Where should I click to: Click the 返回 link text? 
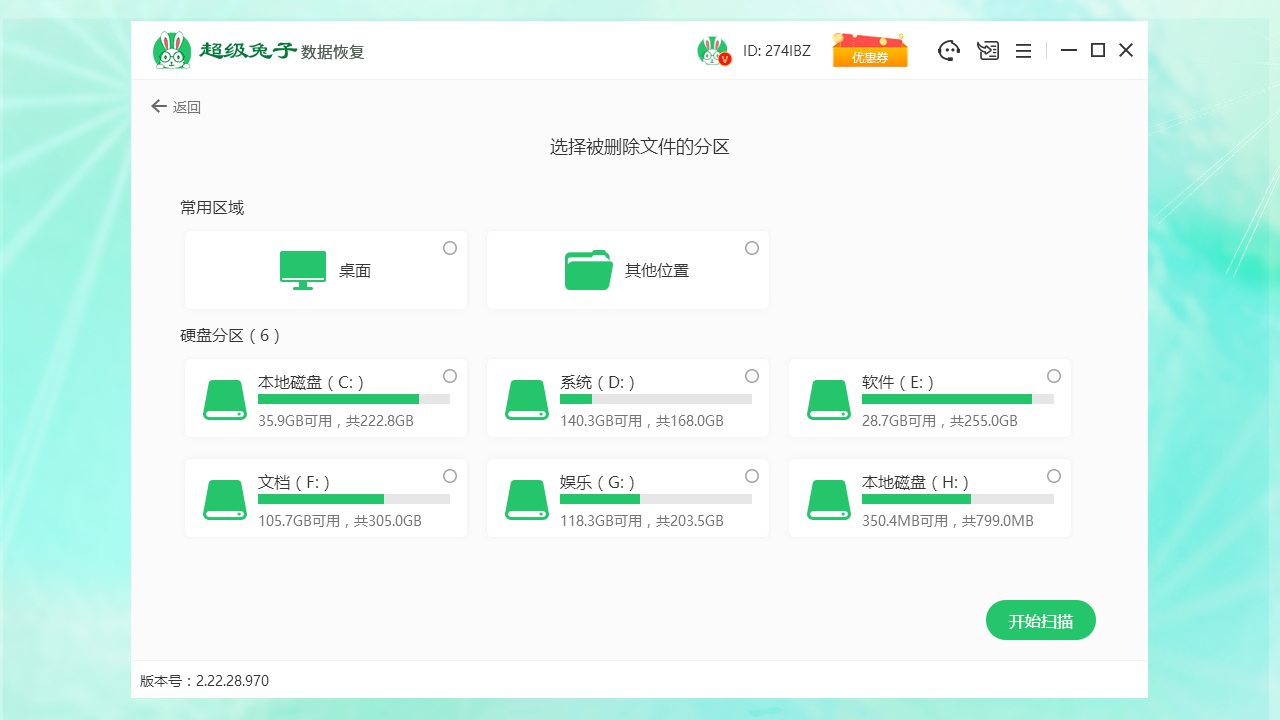tap(187, 107)
